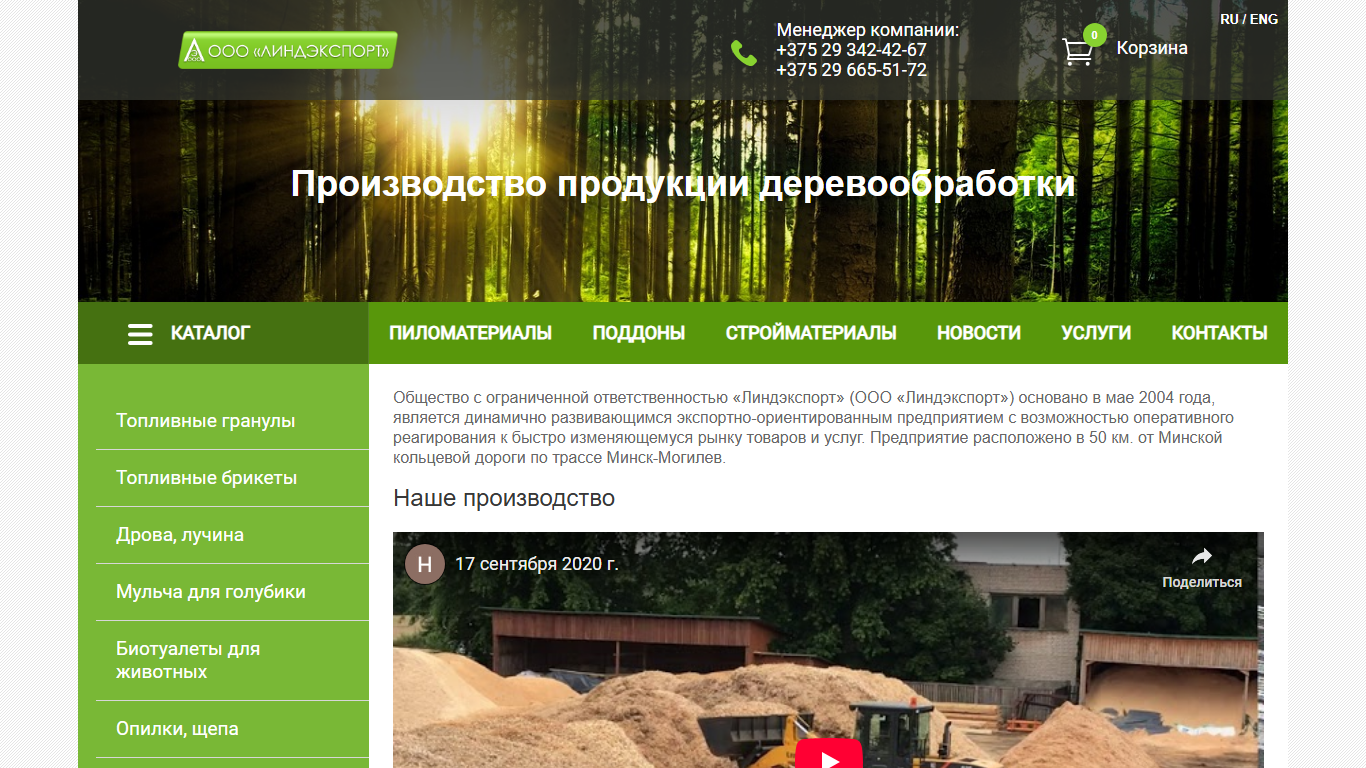The width and height of the screenshot is (1366, 768).
Task: Click the hamburger icon beside КАТАЛОГ
Action: pos(140,334)
